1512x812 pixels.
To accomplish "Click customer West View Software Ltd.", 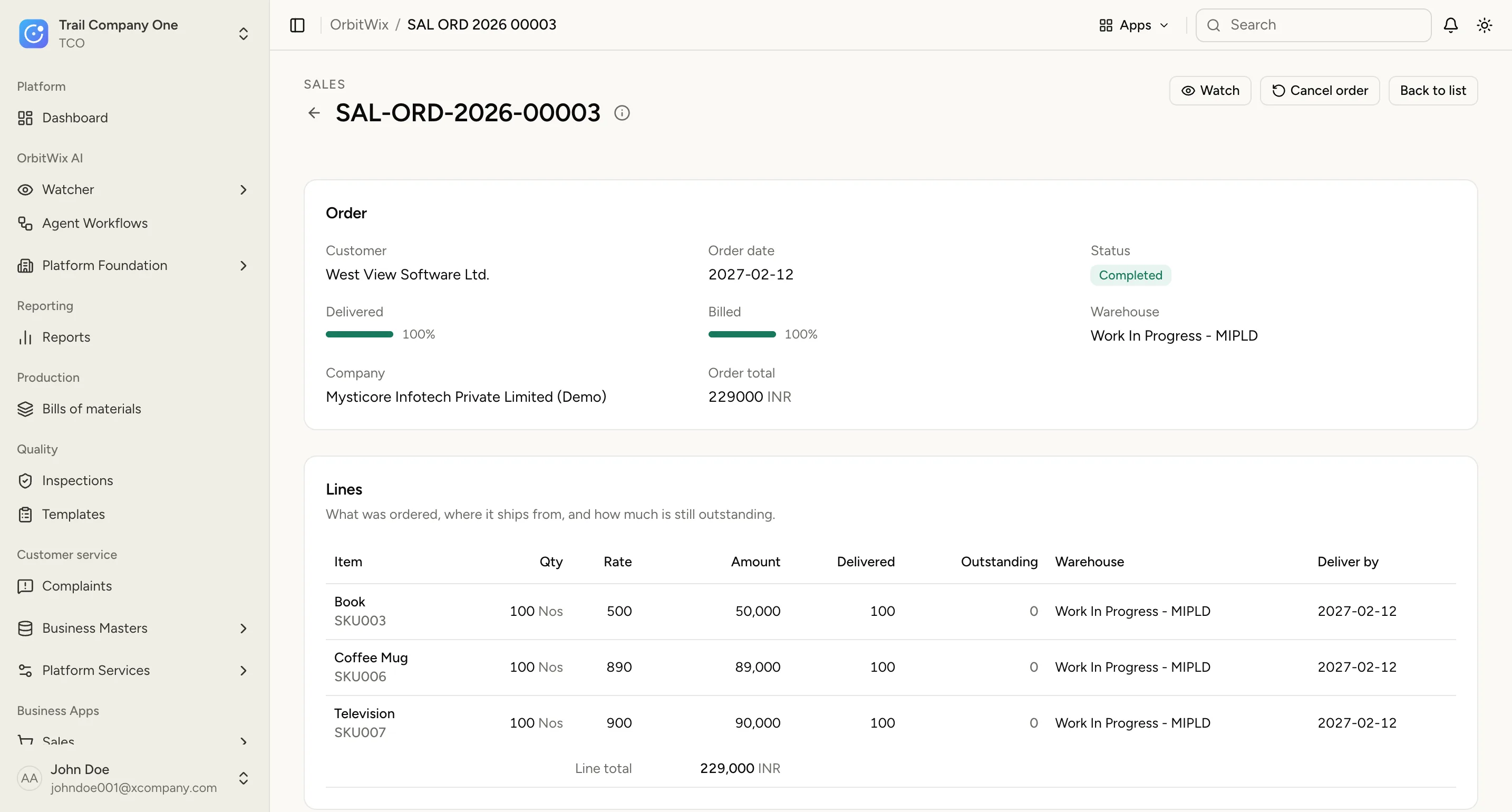I will (x=408, y=275).
